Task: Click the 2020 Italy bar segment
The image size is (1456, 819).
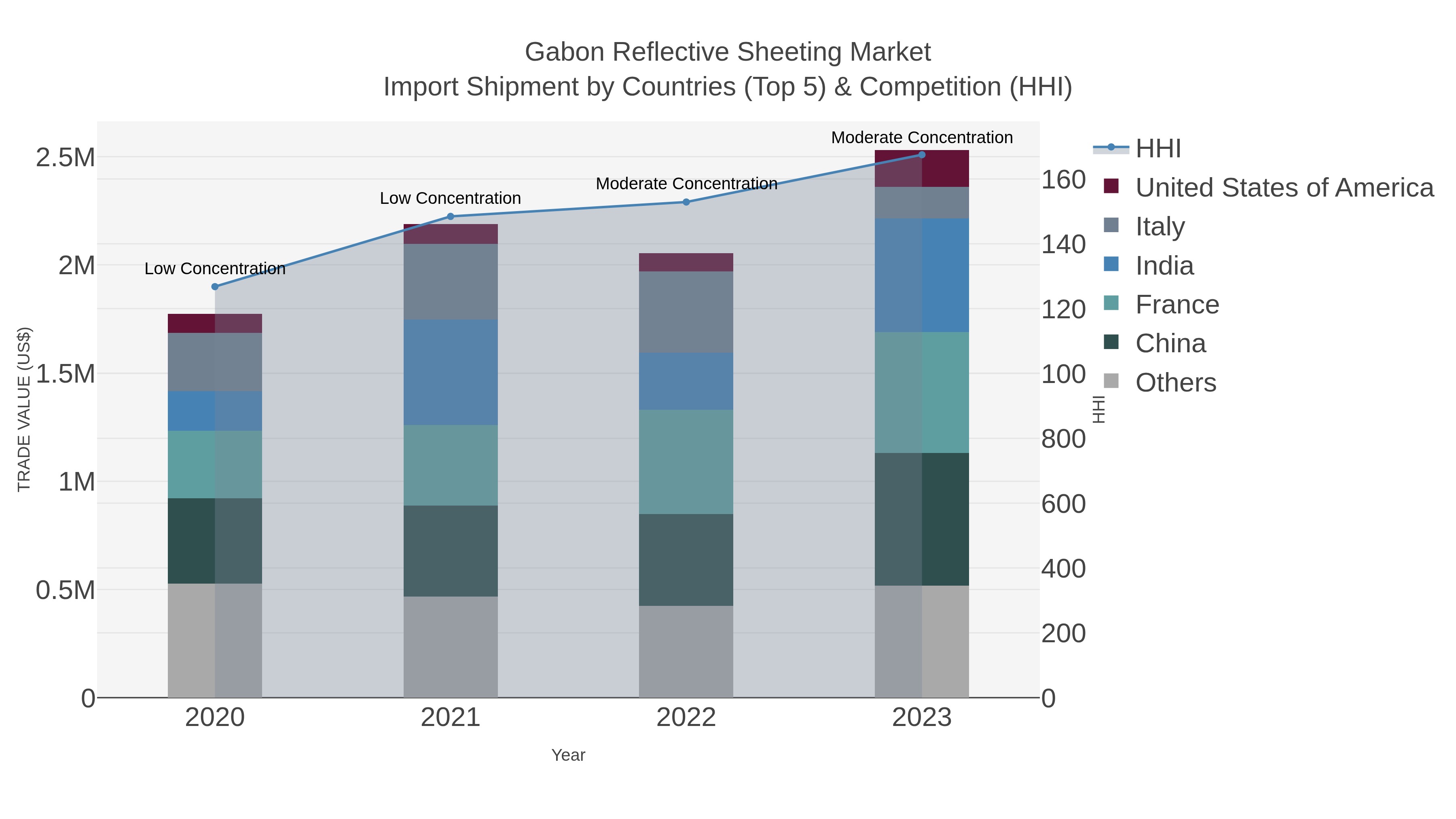Action: (x=215, y=362)
